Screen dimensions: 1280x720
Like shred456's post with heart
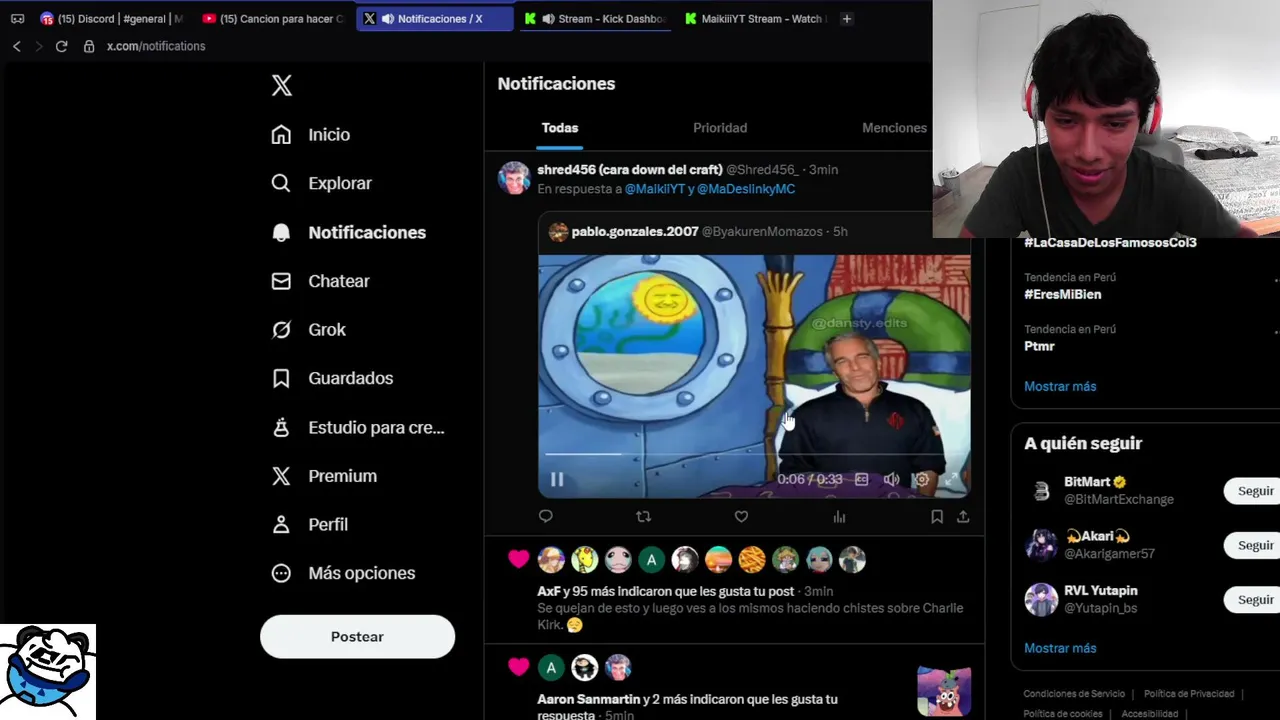pyautogui.click(x=741, y=517)
